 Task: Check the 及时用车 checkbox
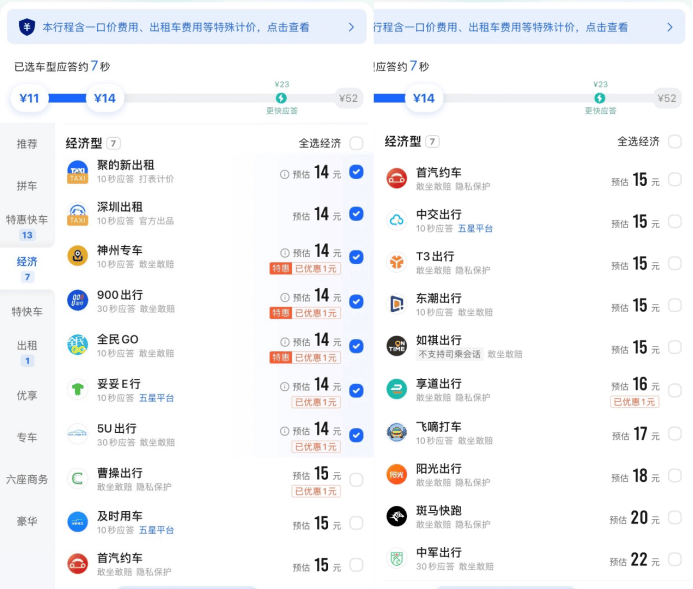(x=356, y=523)
